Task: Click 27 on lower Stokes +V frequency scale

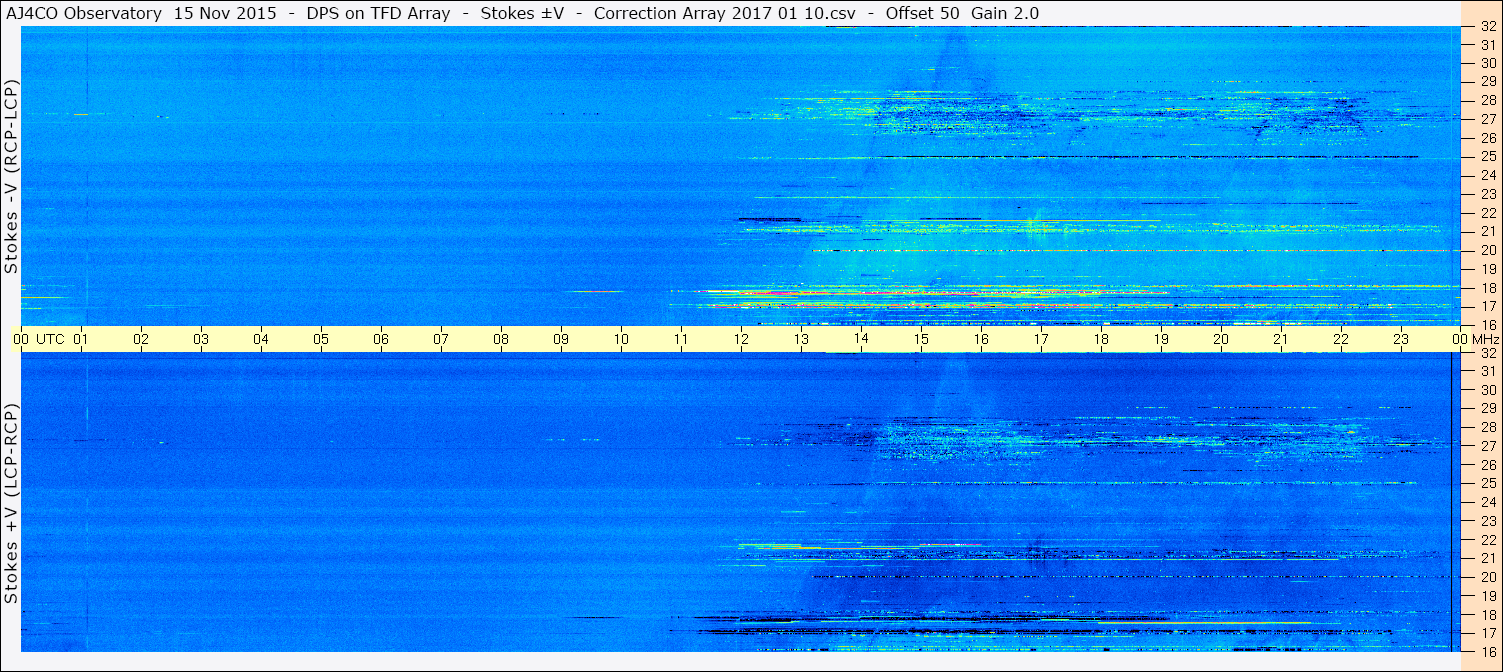Action: pyautogui.click(x=1487, y=446)
